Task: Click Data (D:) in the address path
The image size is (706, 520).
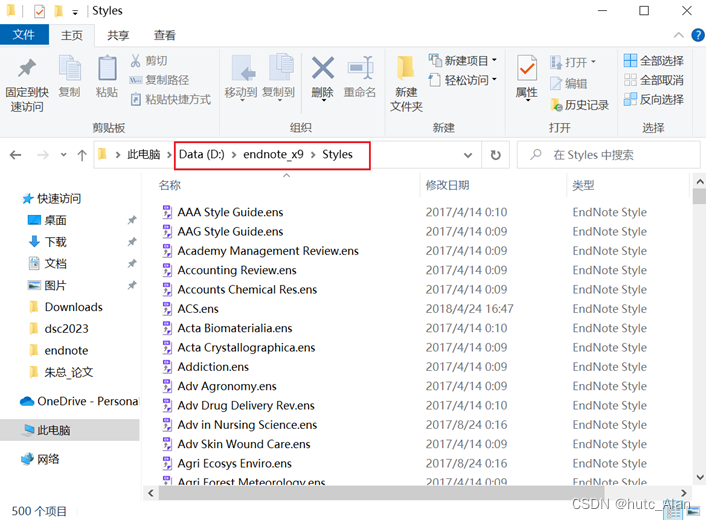Action: (x=201, y=154)
